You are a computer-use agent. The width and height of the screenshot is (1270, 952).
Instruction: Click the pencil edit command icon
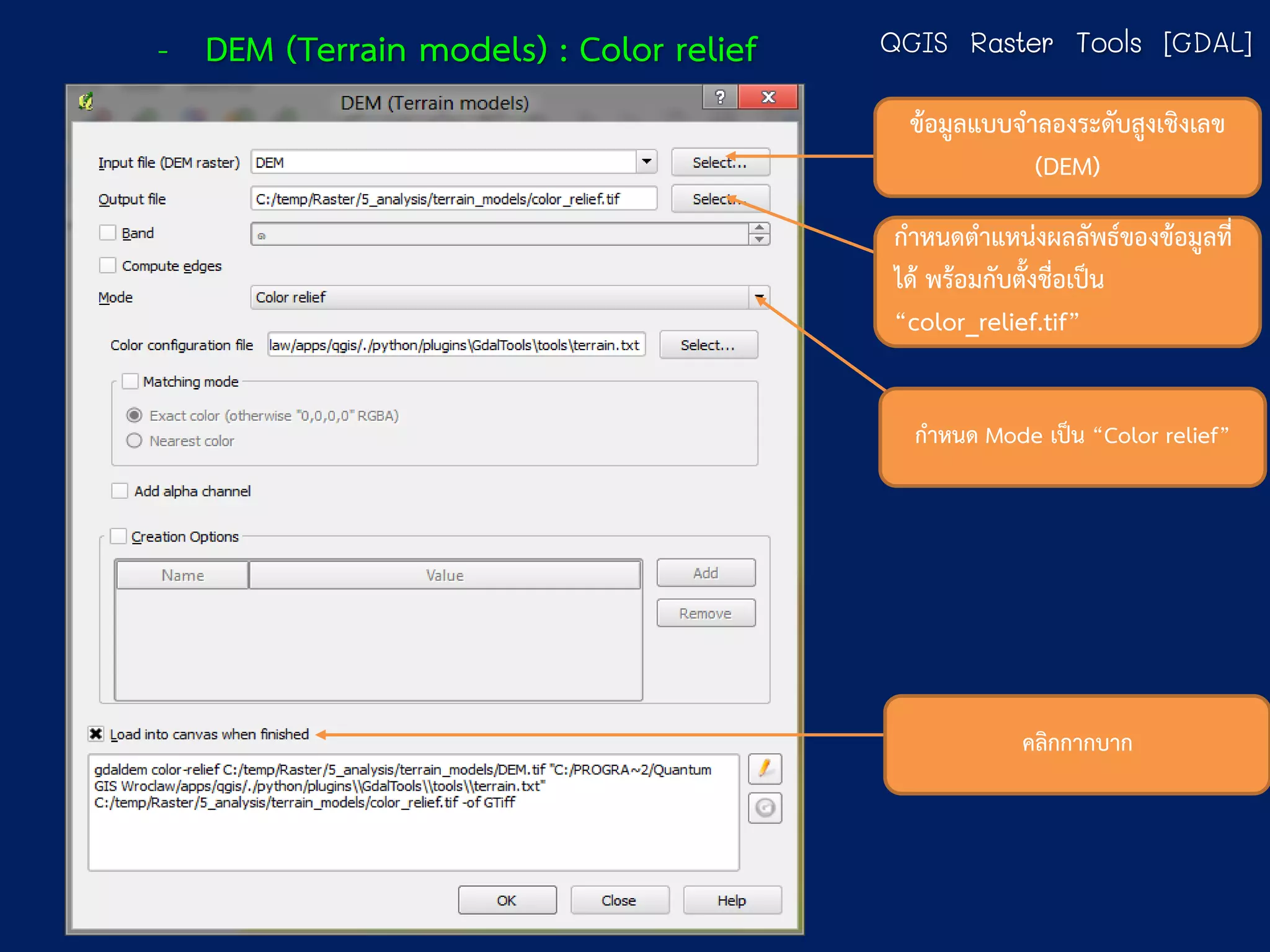coord(765,769)
